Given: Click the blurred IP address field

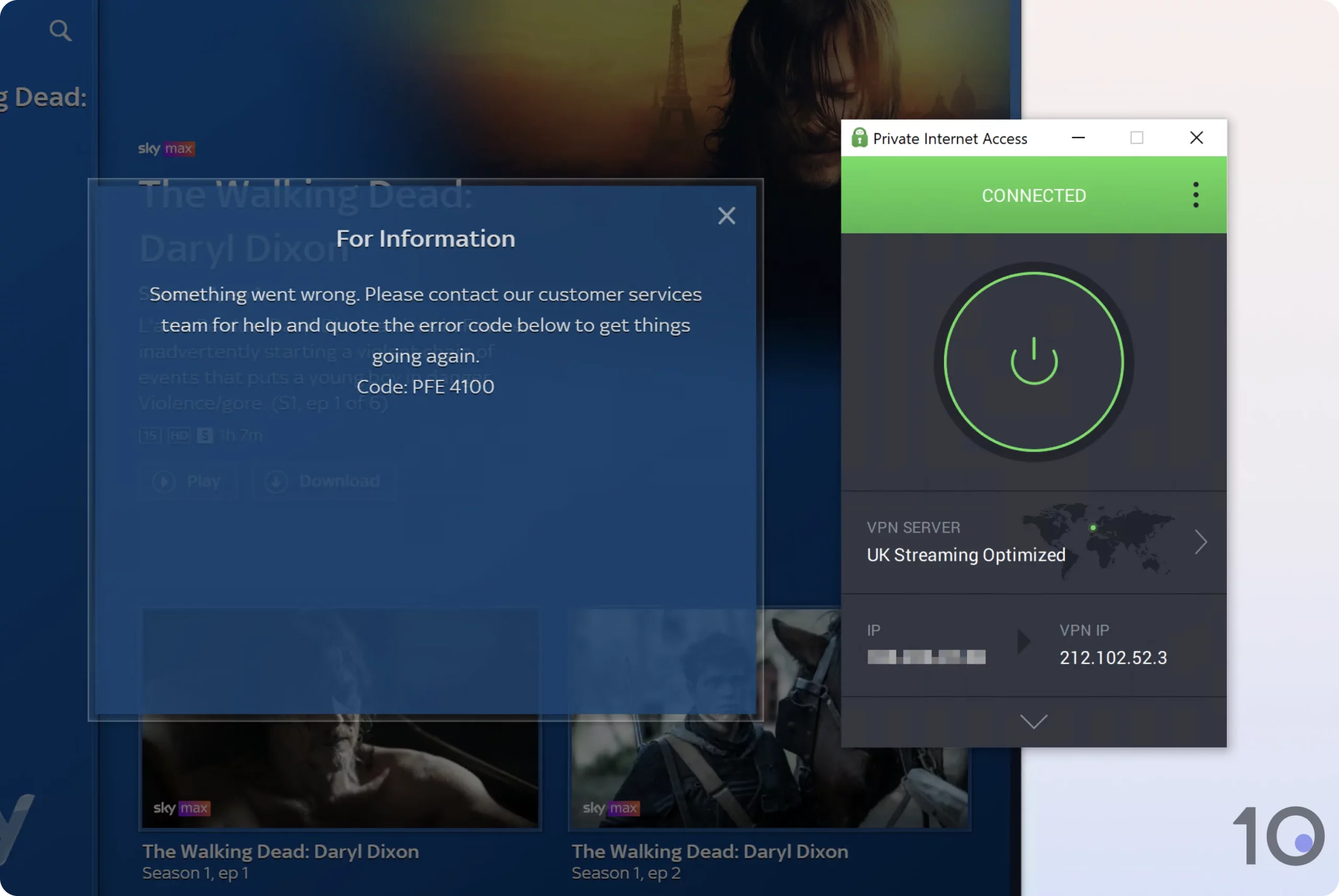Looking at the screenshot, I should tap(926, 656).
